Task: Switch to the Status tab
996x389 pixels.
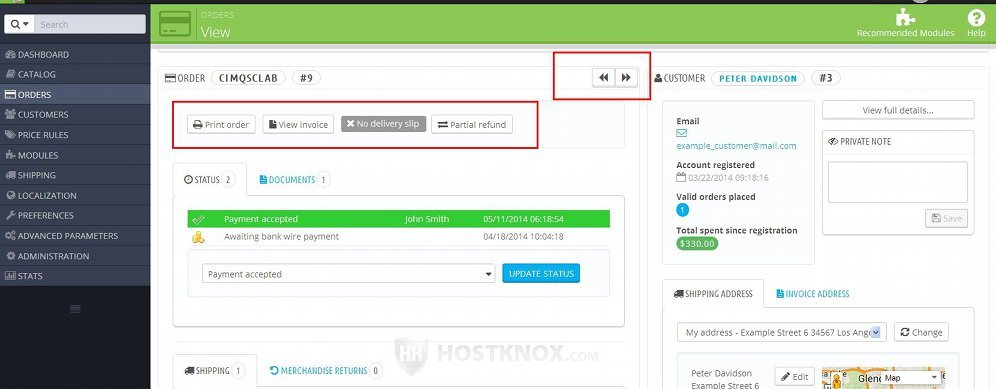Action: point(209,180)
